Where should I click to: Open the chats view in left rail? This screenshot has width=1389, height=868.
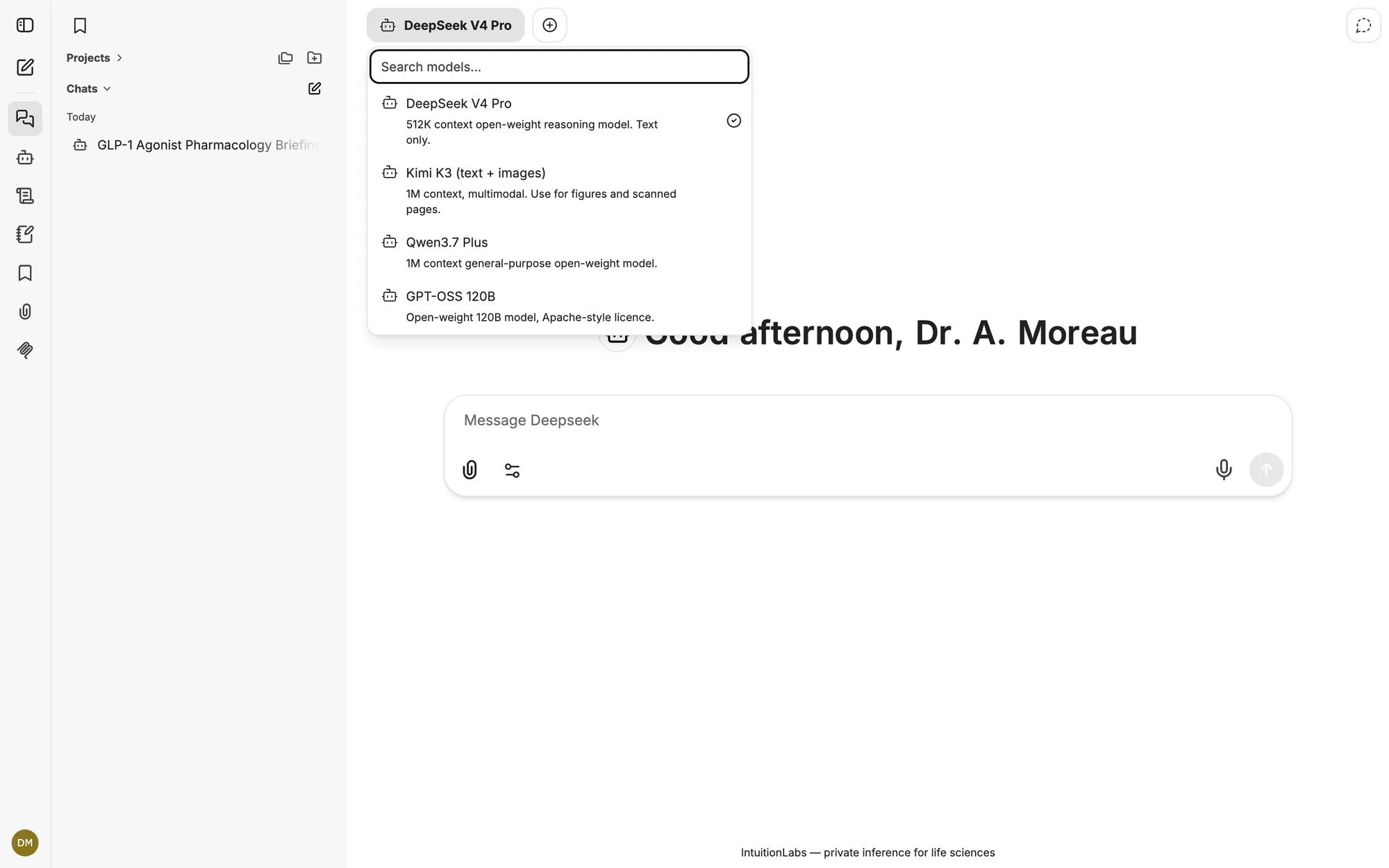25,119
